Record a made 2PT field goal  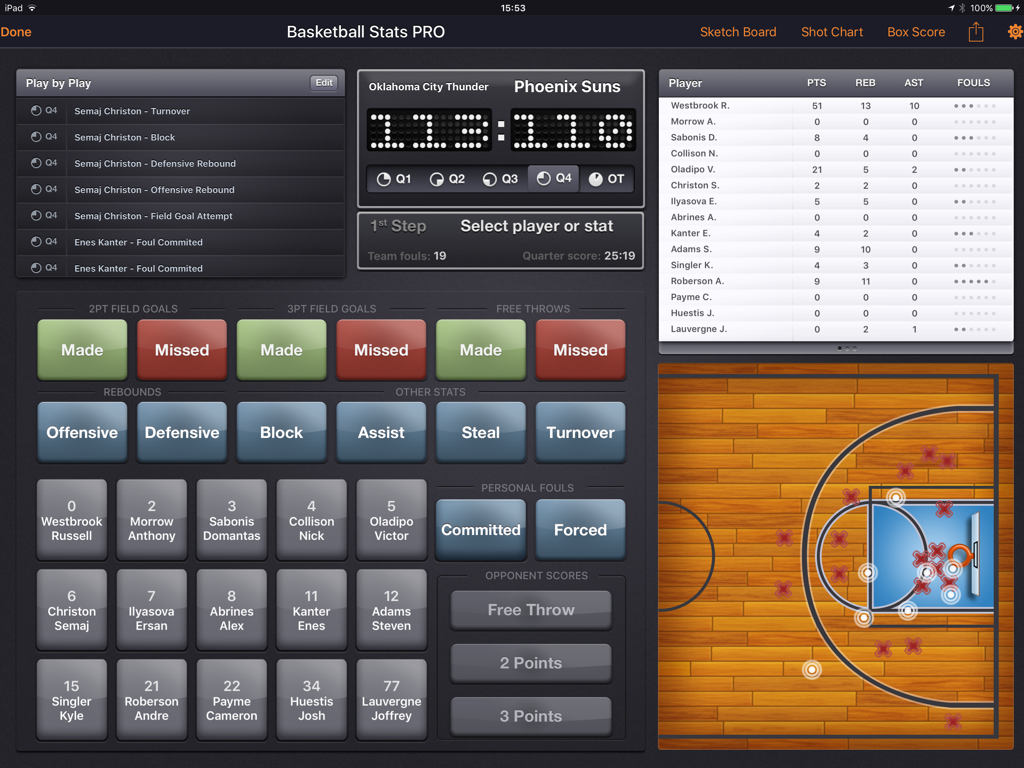[x=81, y=350]
